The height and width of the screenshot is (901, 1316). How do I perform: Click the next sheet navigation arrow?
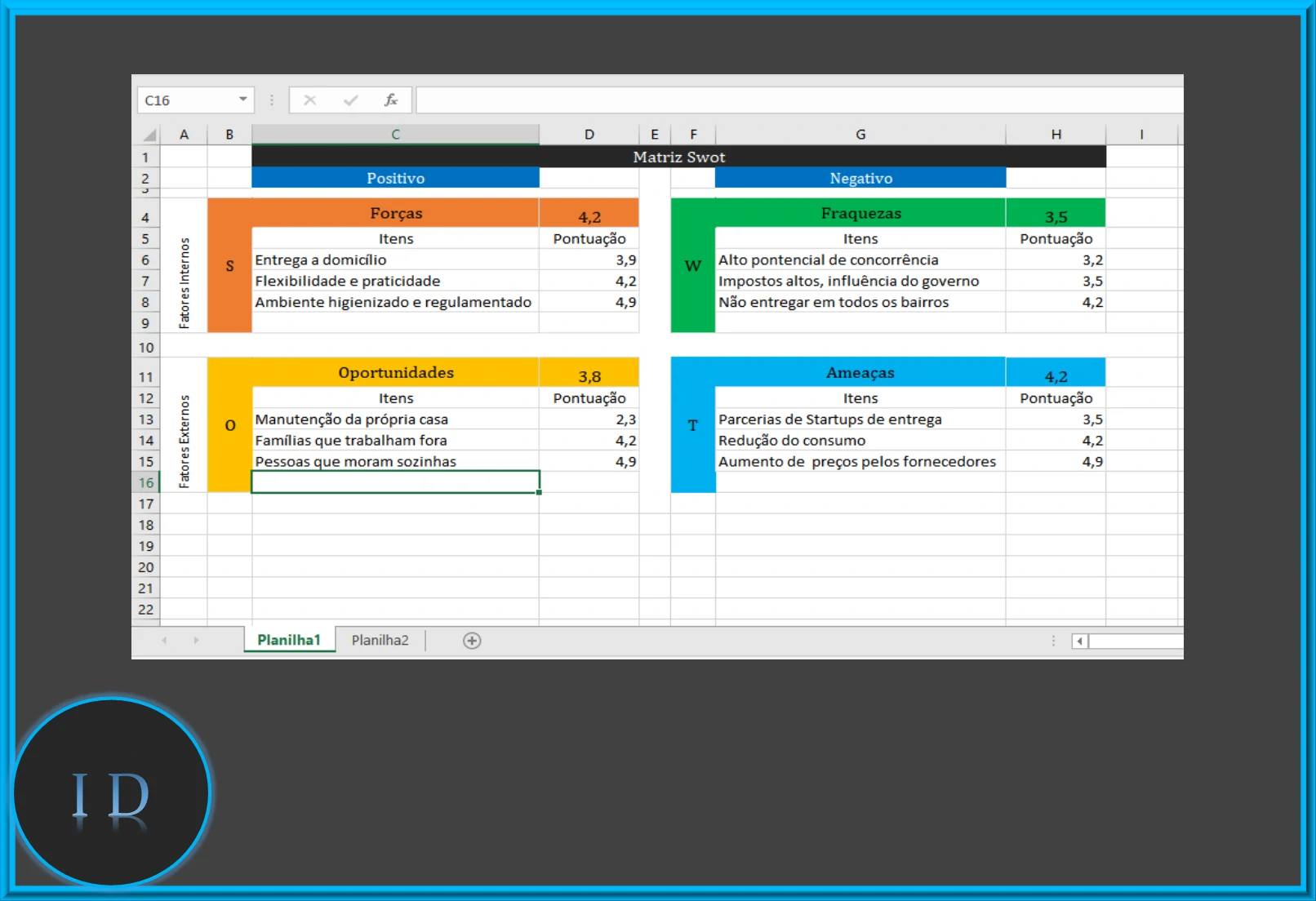[196, 641]
